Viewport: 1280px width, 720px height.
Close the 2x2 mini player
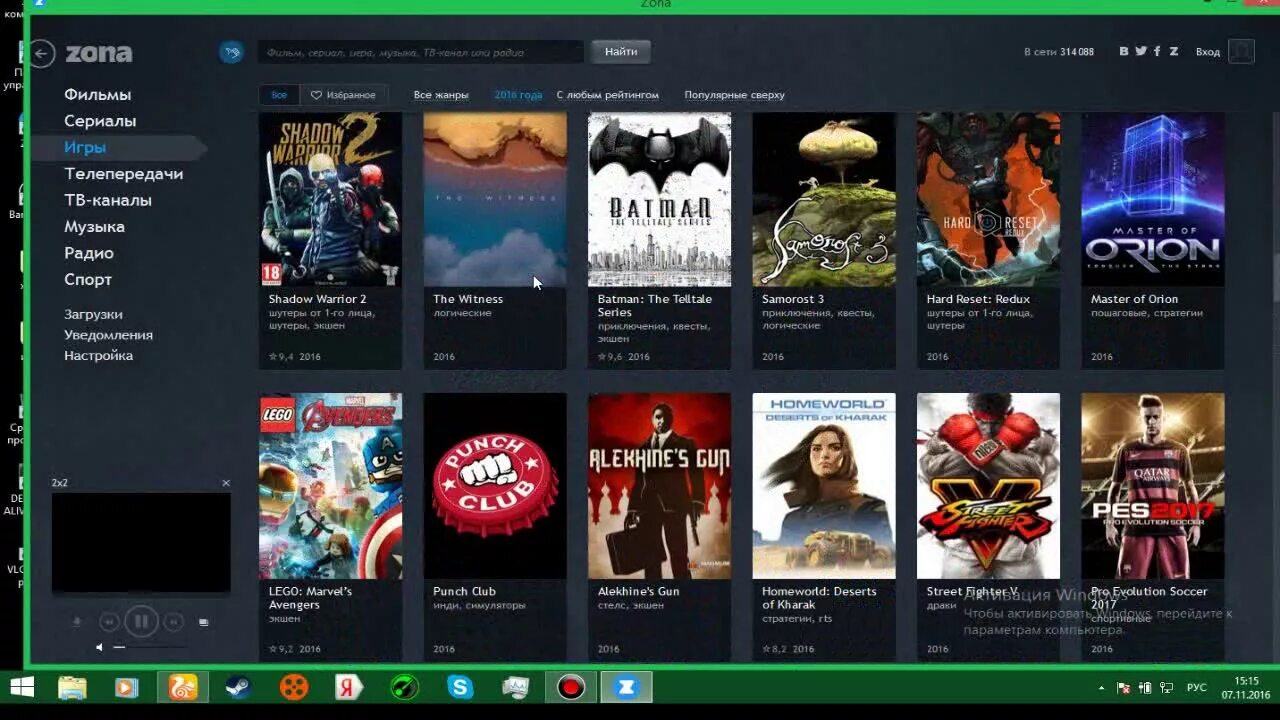[x=226, y=483]
